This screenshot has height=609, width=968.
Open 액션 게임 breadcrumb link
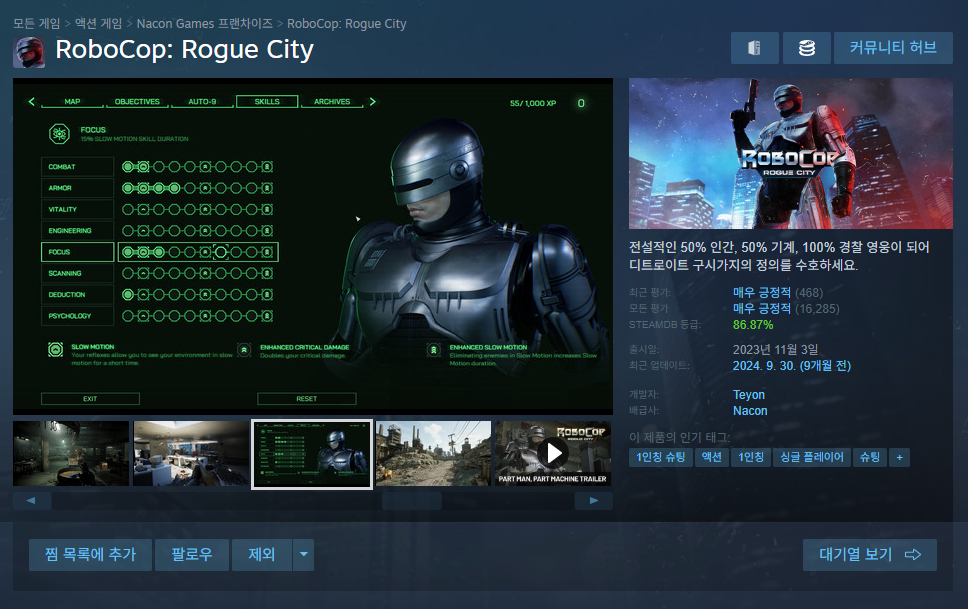click(x=101, y=23)
